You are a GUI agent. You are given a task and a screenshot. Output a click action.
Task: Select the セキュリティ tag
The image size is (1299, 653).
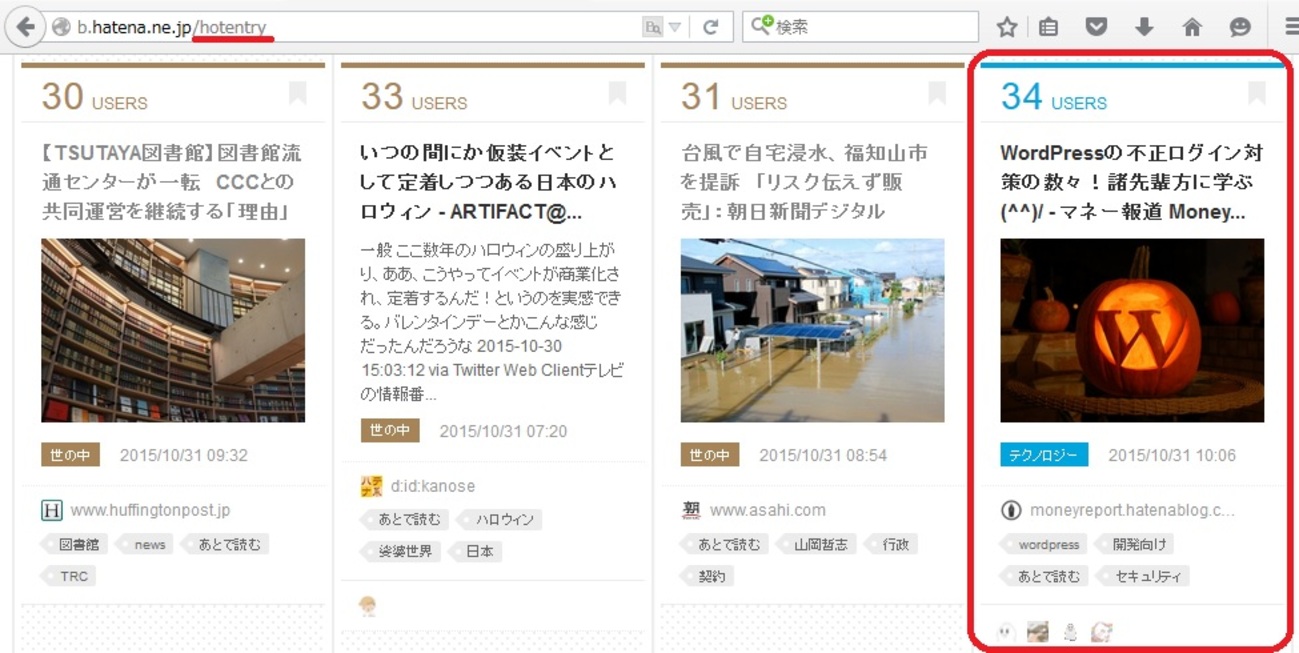[1143, 576]
